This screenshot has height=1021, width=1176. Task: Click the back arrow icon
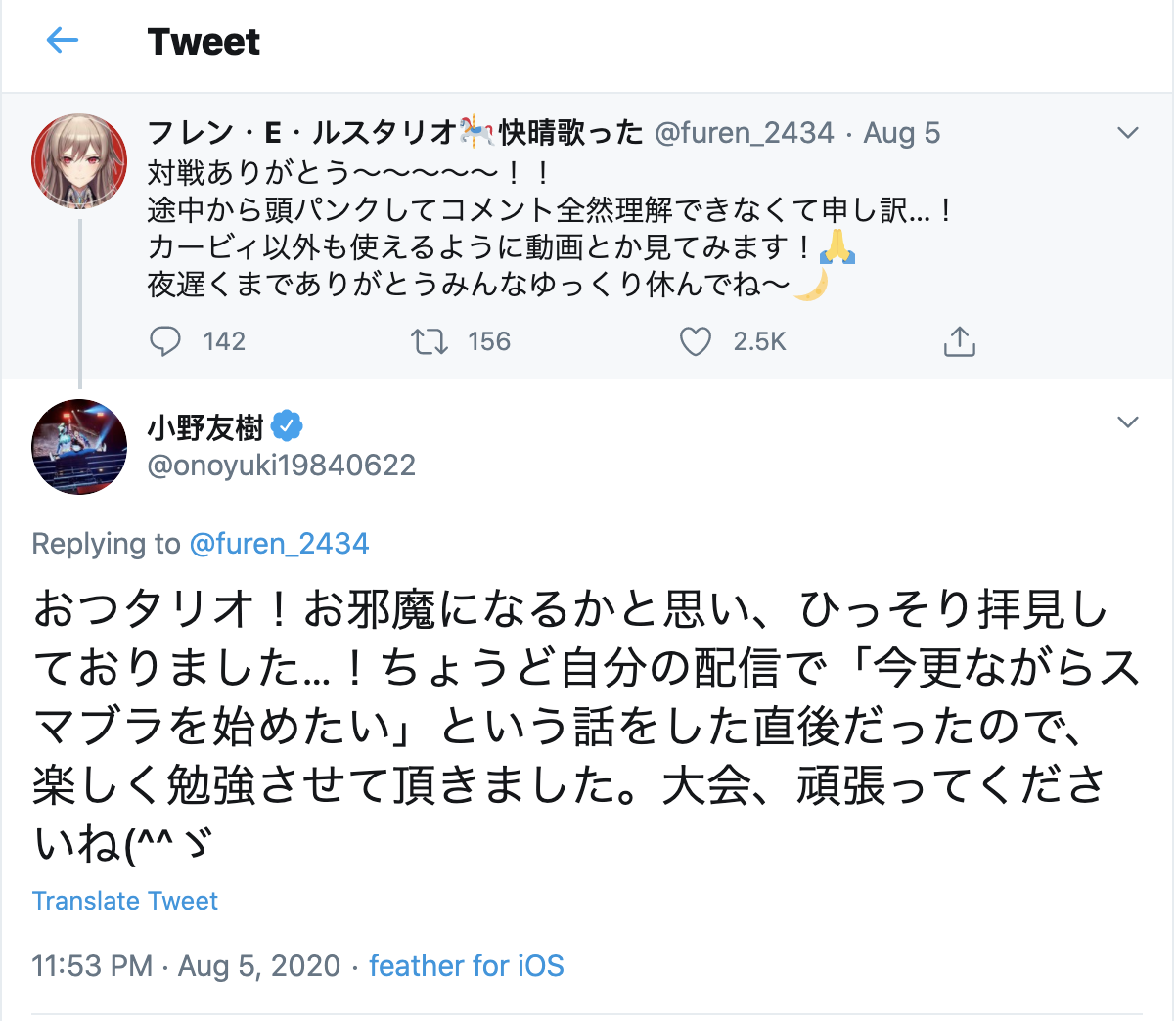[63, 41]
